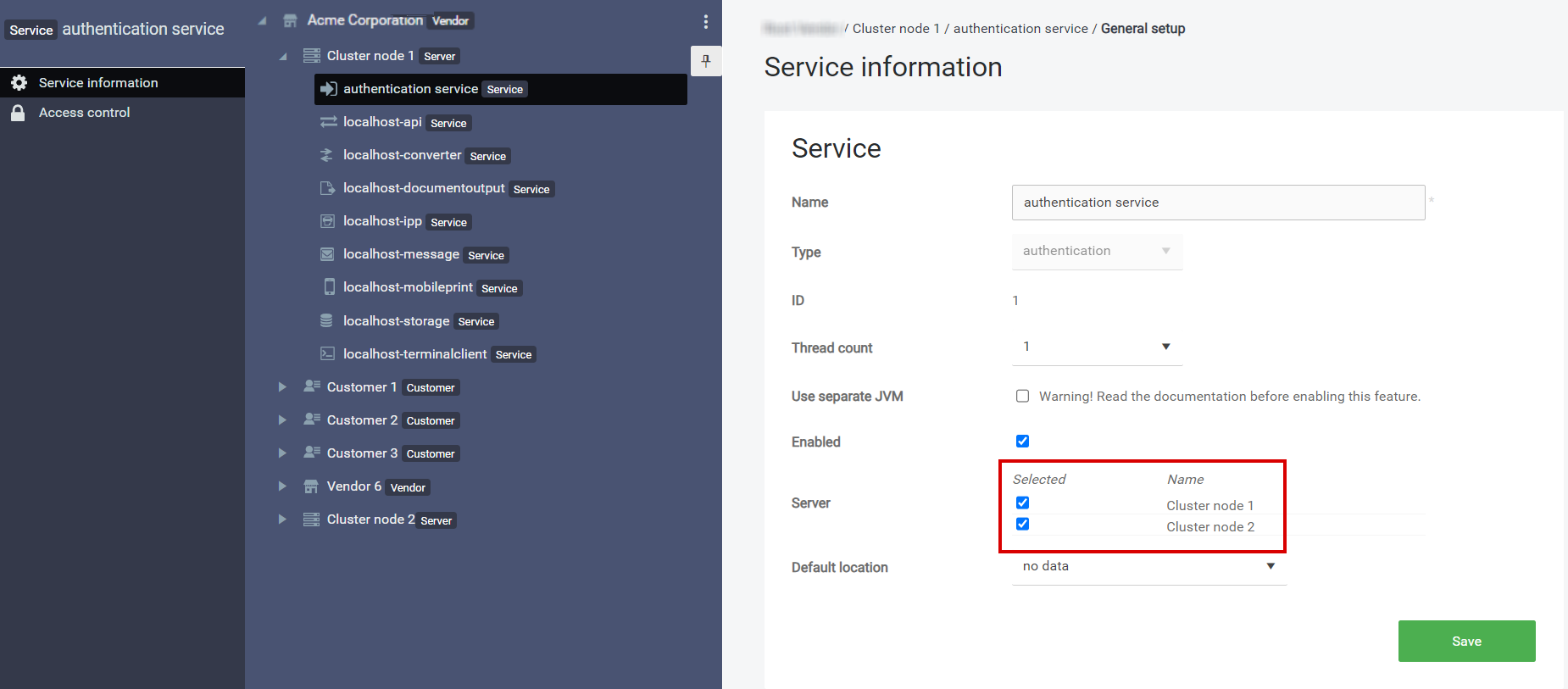1568x689 pixels.
Task: Uncheck the Enabled checkbox
Action: click(1022, 441)
